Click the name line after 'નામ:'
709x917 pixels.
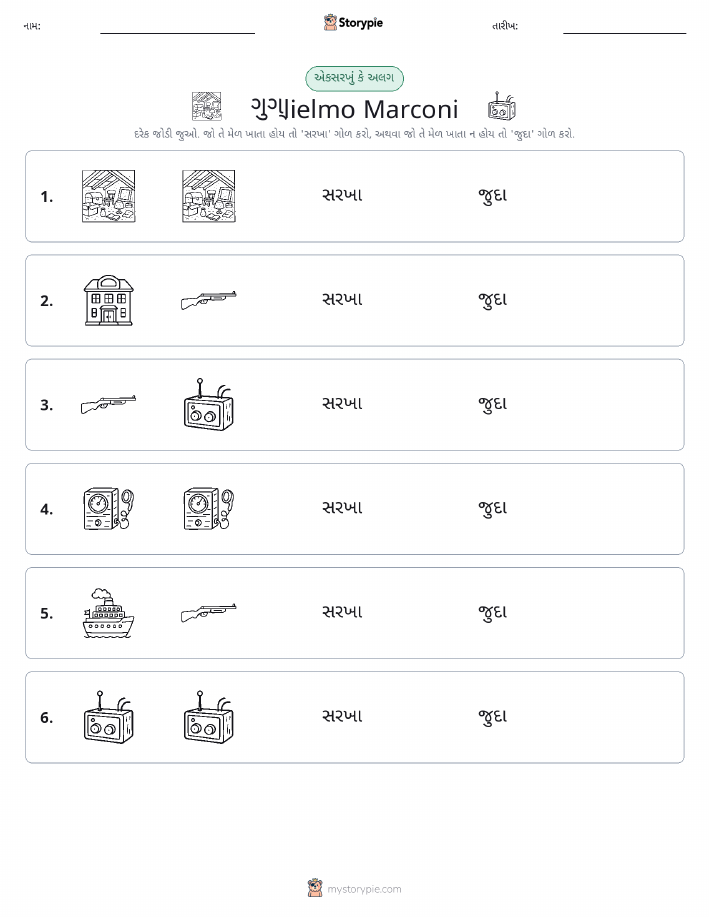(177, 29)
